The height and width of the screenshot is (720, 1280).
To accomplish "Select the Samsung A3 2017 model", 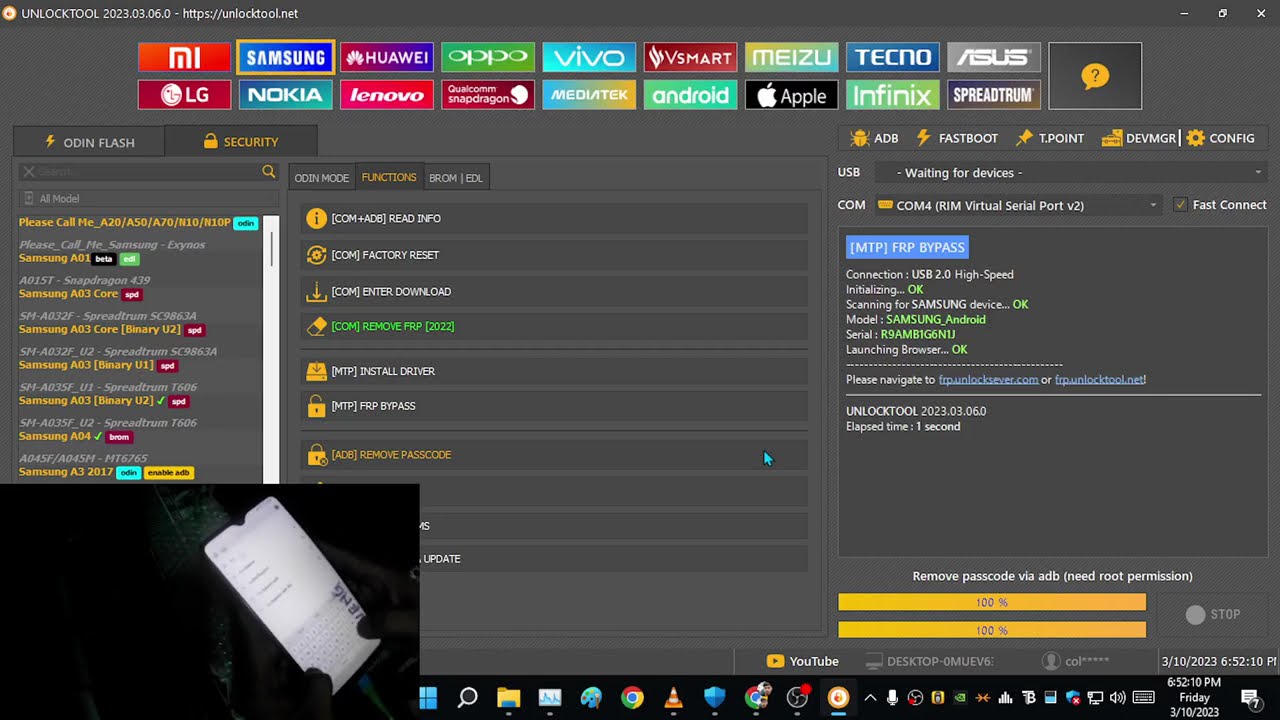I will point(105,472).
